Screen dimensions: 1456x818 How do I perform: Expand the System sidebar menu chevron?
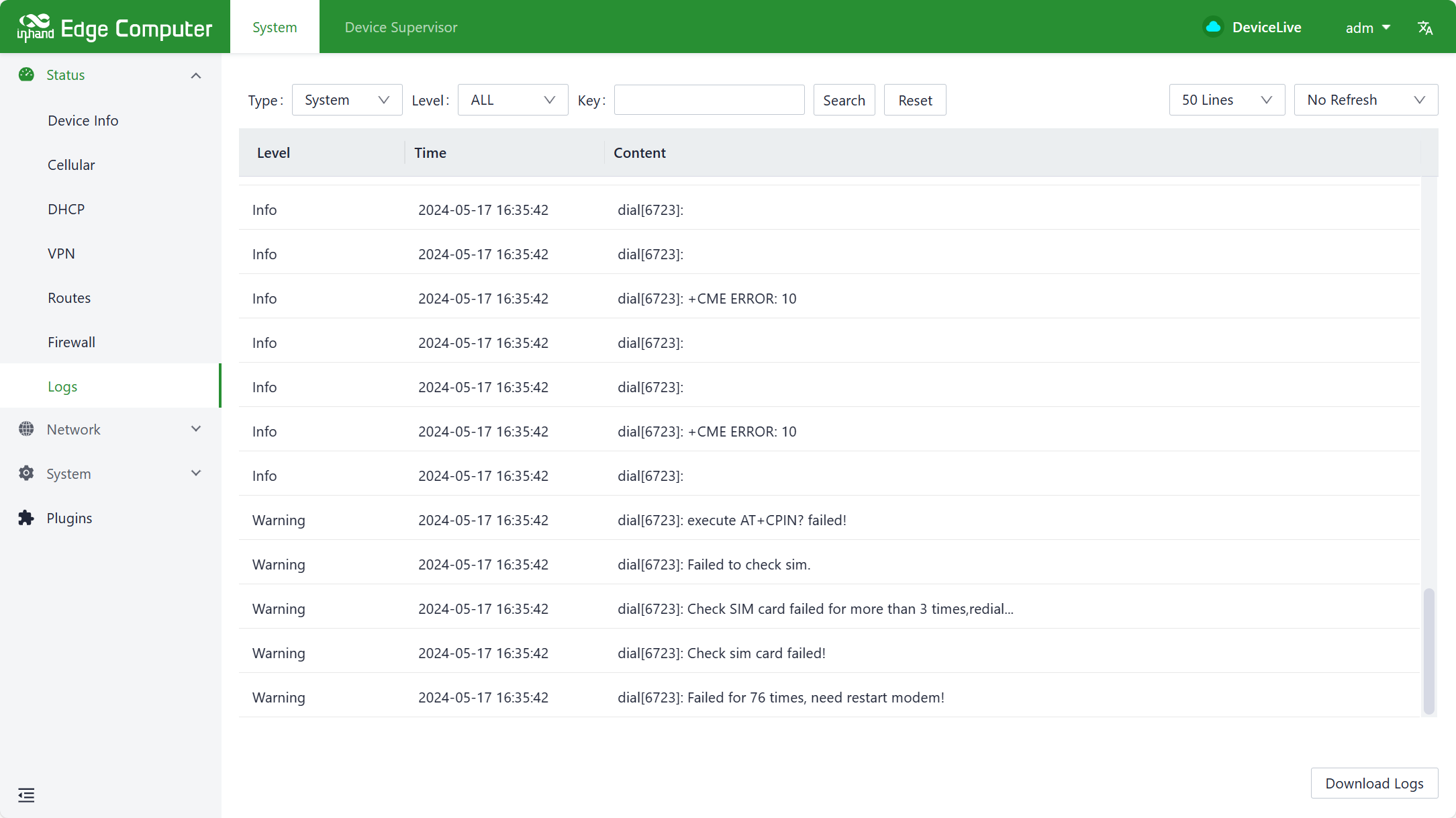pyautogui.click(x=196, y=473)
